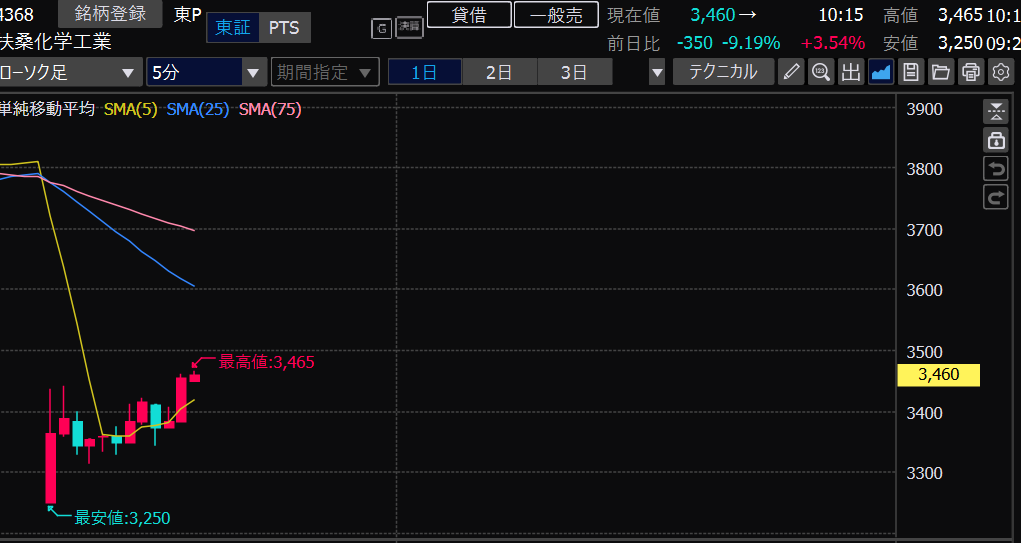The height and width of the screenshot is (543, 1021).
Task: Select the 2日 period tab
Action: [499, 72]
